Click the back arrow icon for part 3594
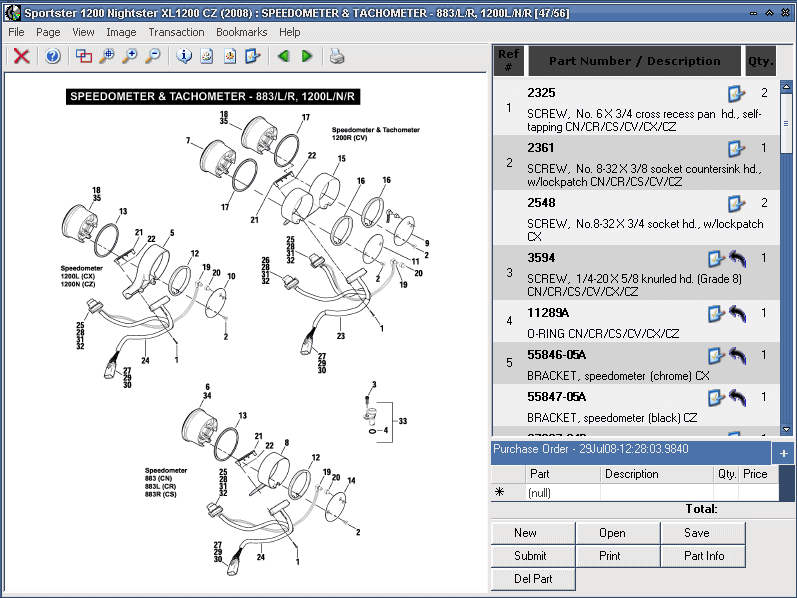797x598 pixels. click(x=738, y=259)
